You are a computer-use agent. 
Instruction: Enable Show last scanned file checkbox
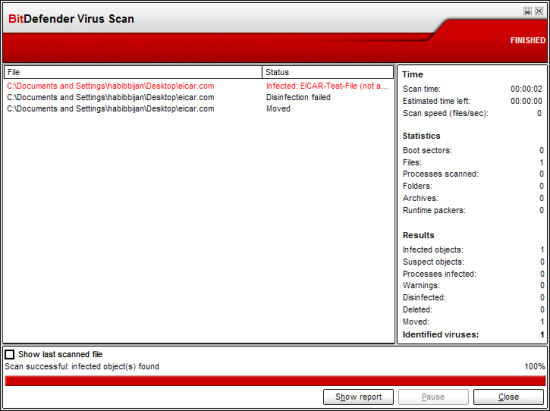point(9,354)
